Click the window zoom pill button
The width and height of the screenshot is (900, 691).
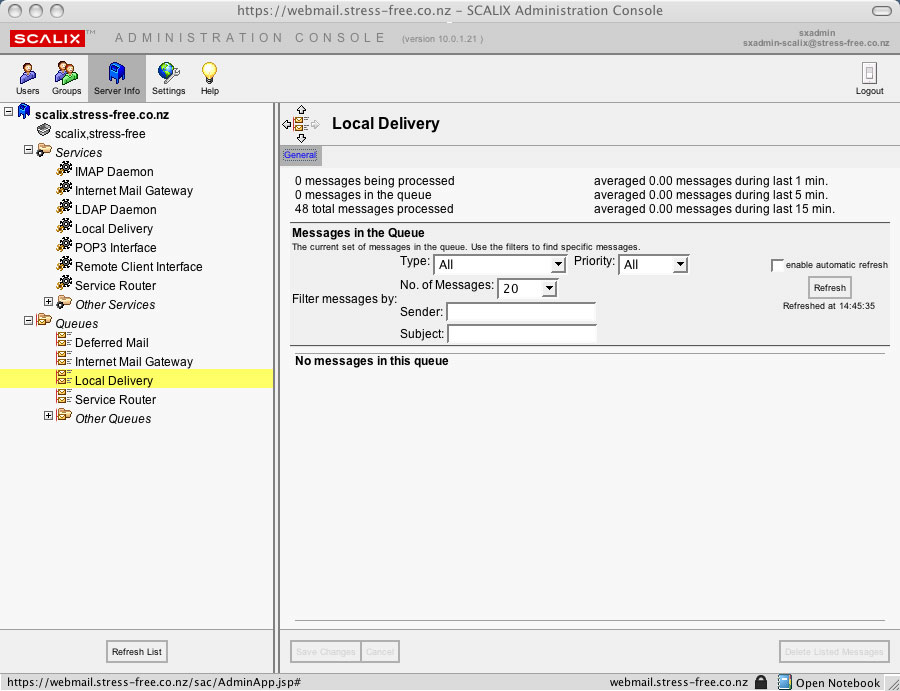pyautogui.click(x=882, y=11)
